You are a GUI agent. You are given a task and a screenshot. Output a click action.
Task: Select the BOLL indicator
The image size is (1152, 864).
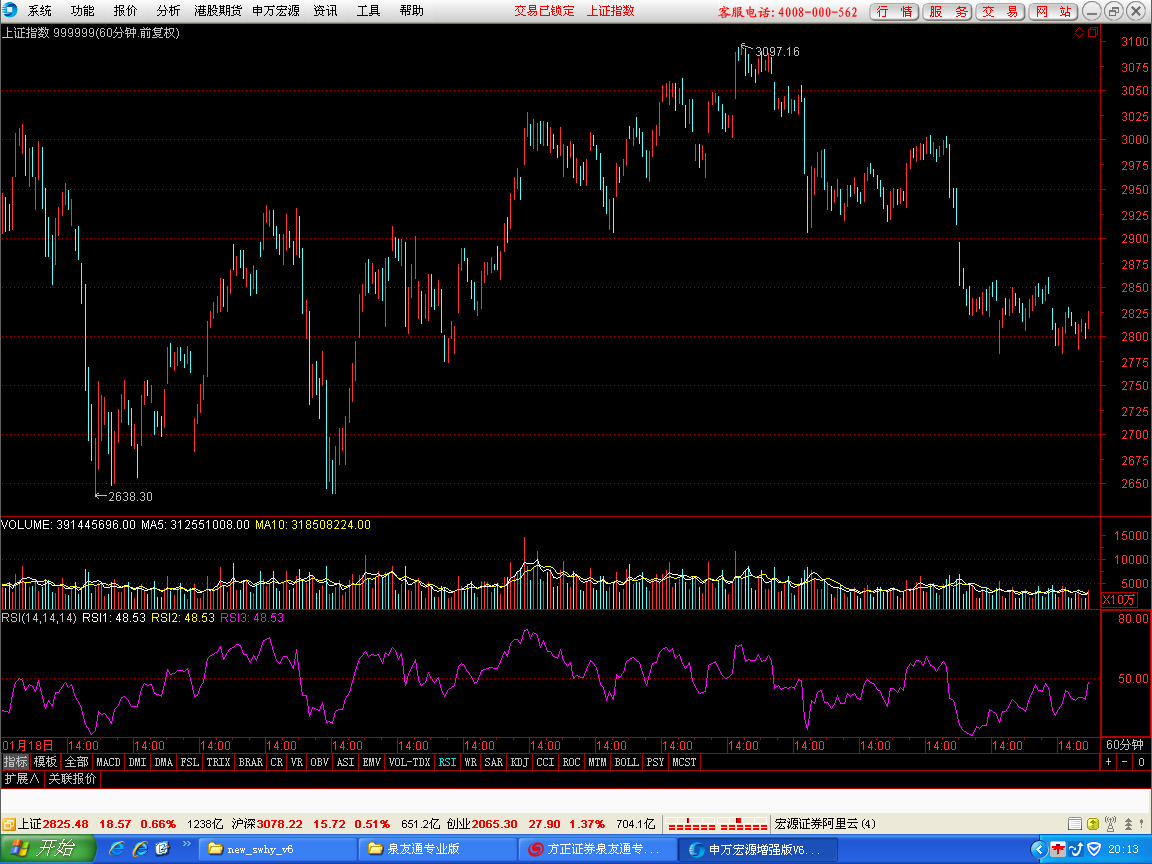pyautogui.click(x=627, y=762)
